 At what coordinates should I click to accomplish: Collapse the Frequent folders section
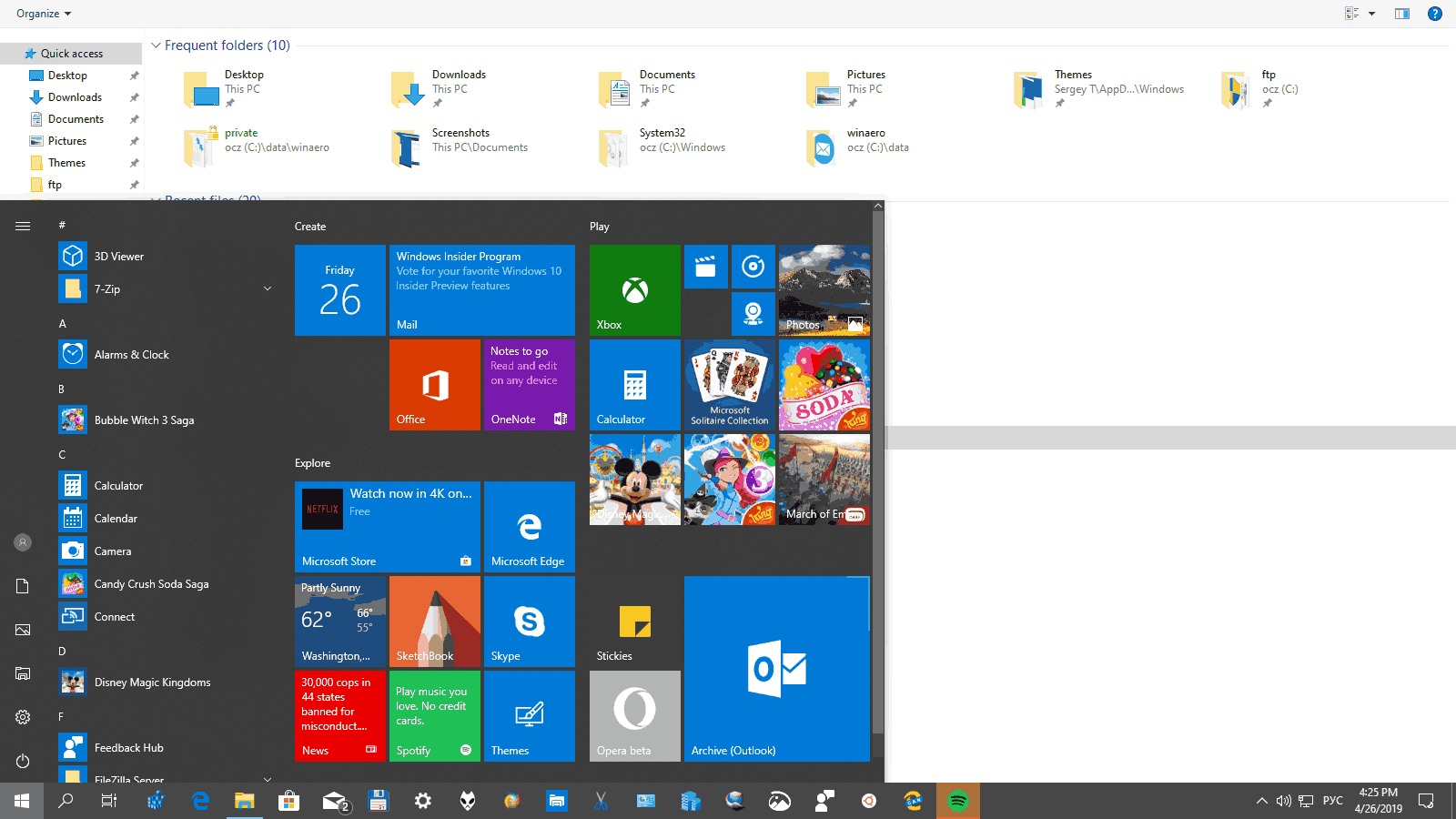click(155, 45)
